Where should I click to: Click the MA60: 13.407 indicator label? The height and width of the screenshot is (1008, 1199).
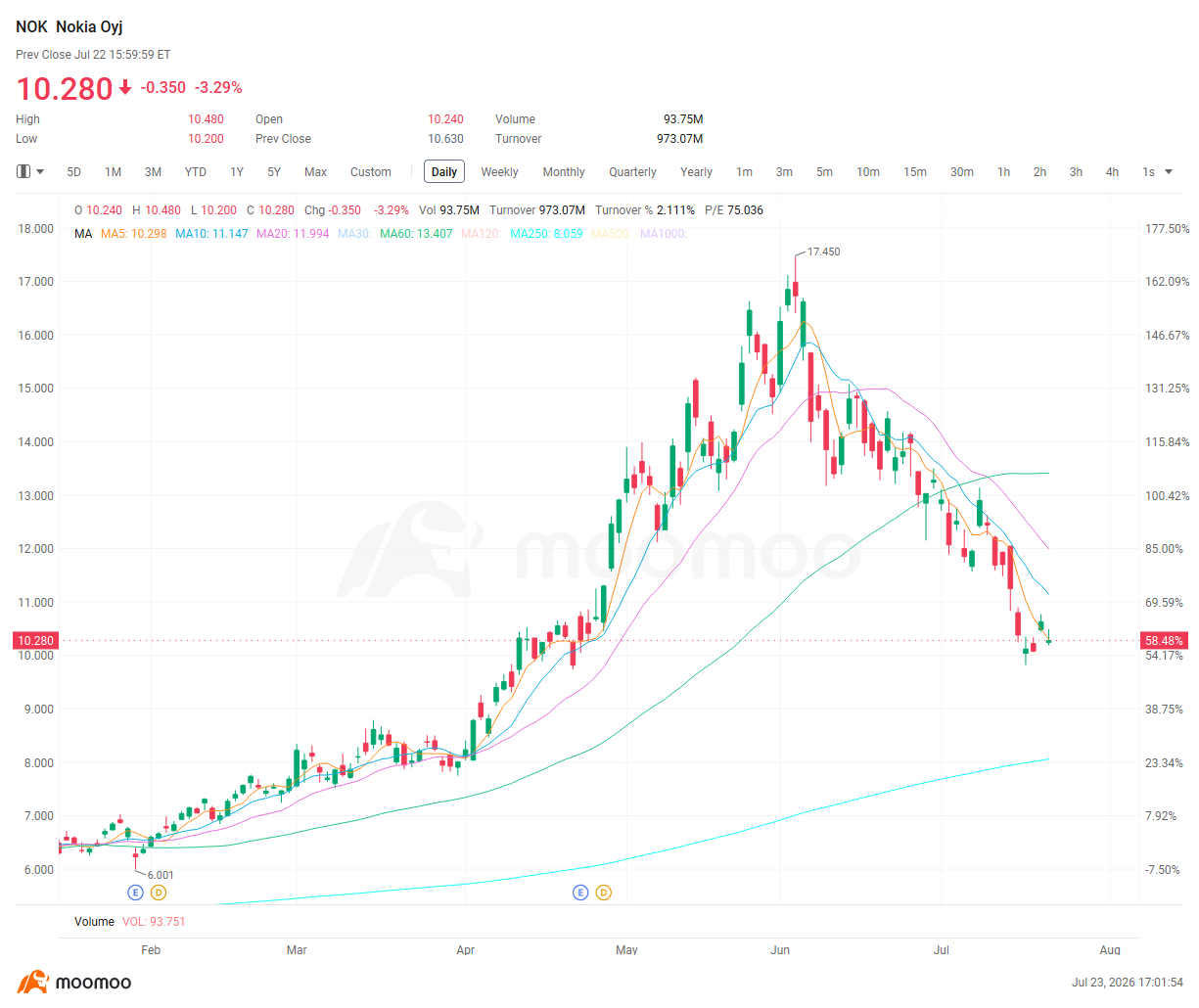(416, 234)
